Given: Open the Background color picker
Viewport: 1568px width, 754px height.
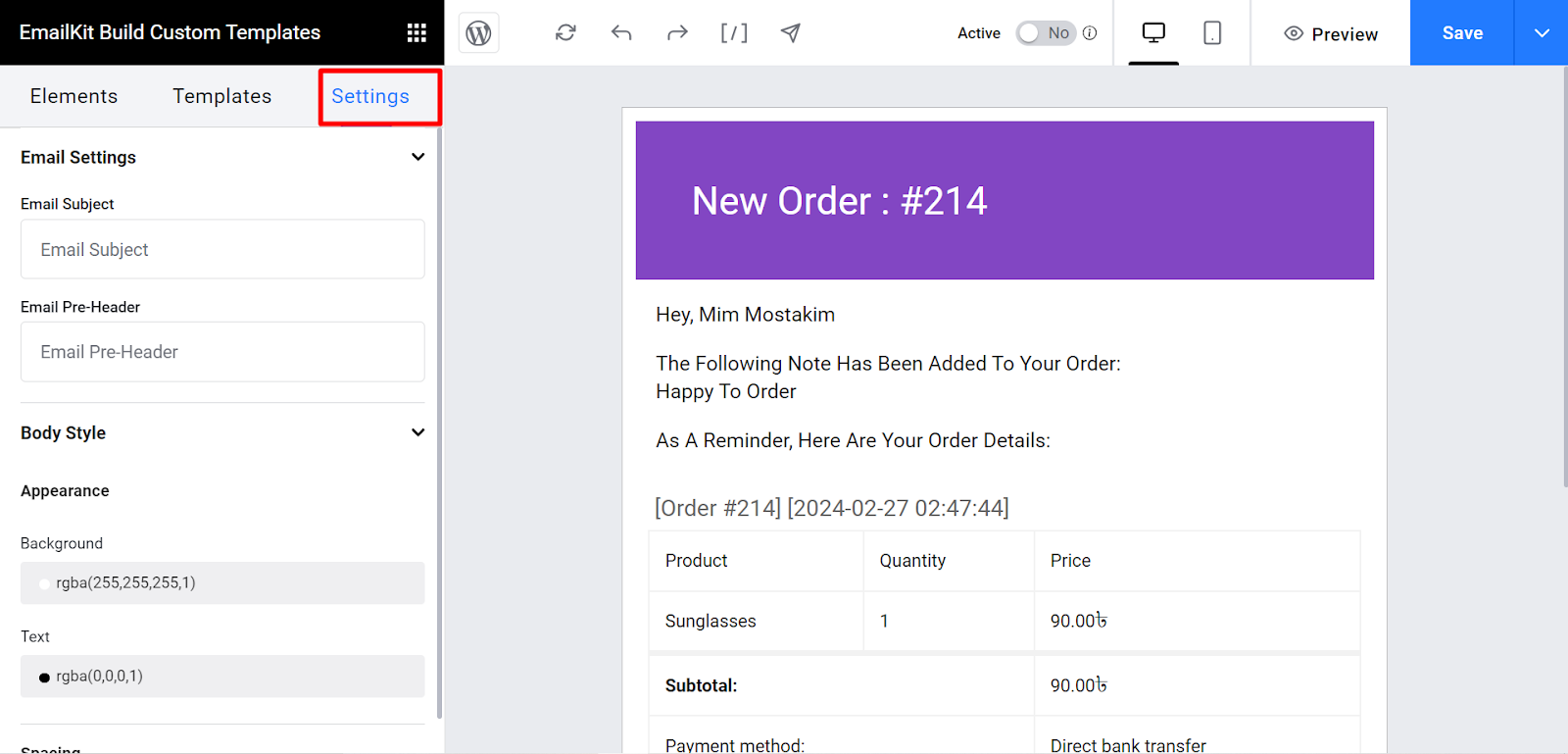Looking at the screenshot, I should (222, 582).
